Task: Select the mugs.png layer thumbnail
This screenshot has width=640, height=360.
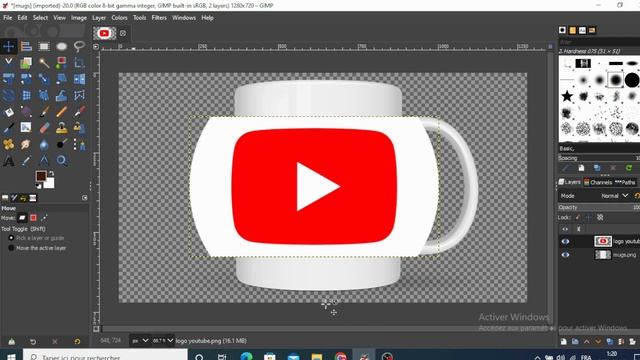Action: click(603, 255)
